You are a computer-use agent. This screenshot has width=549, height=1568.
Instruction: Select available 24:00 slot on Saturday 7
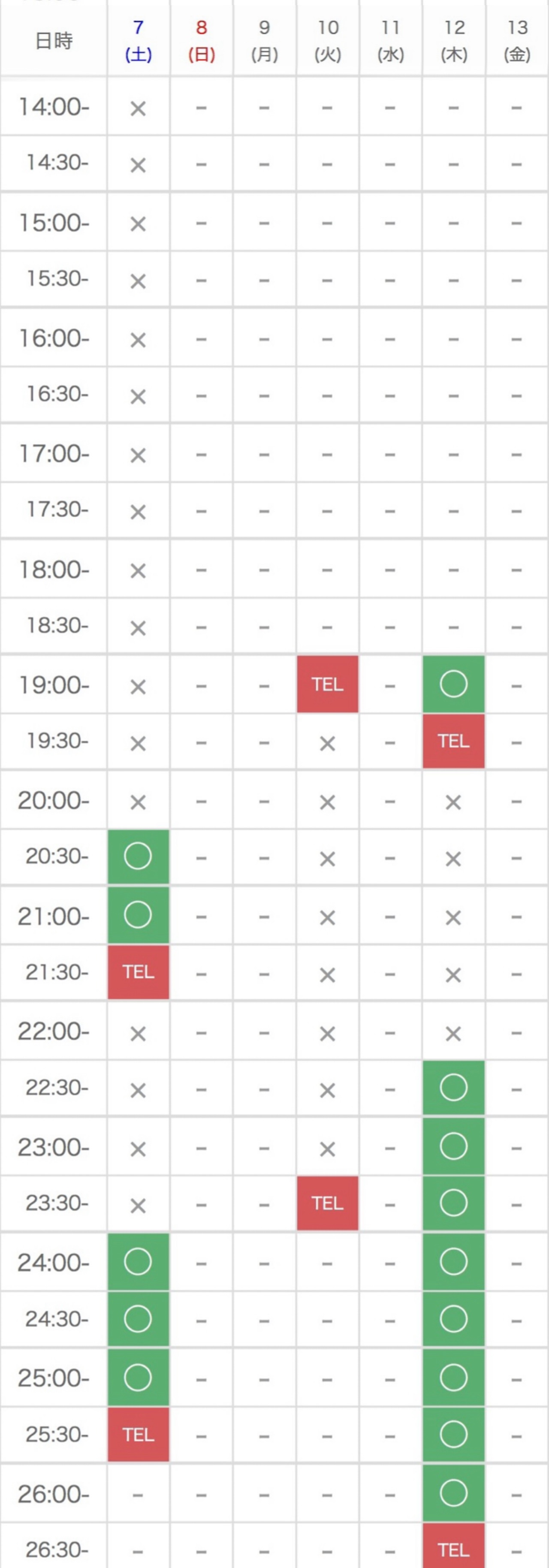pos(138,1262)
